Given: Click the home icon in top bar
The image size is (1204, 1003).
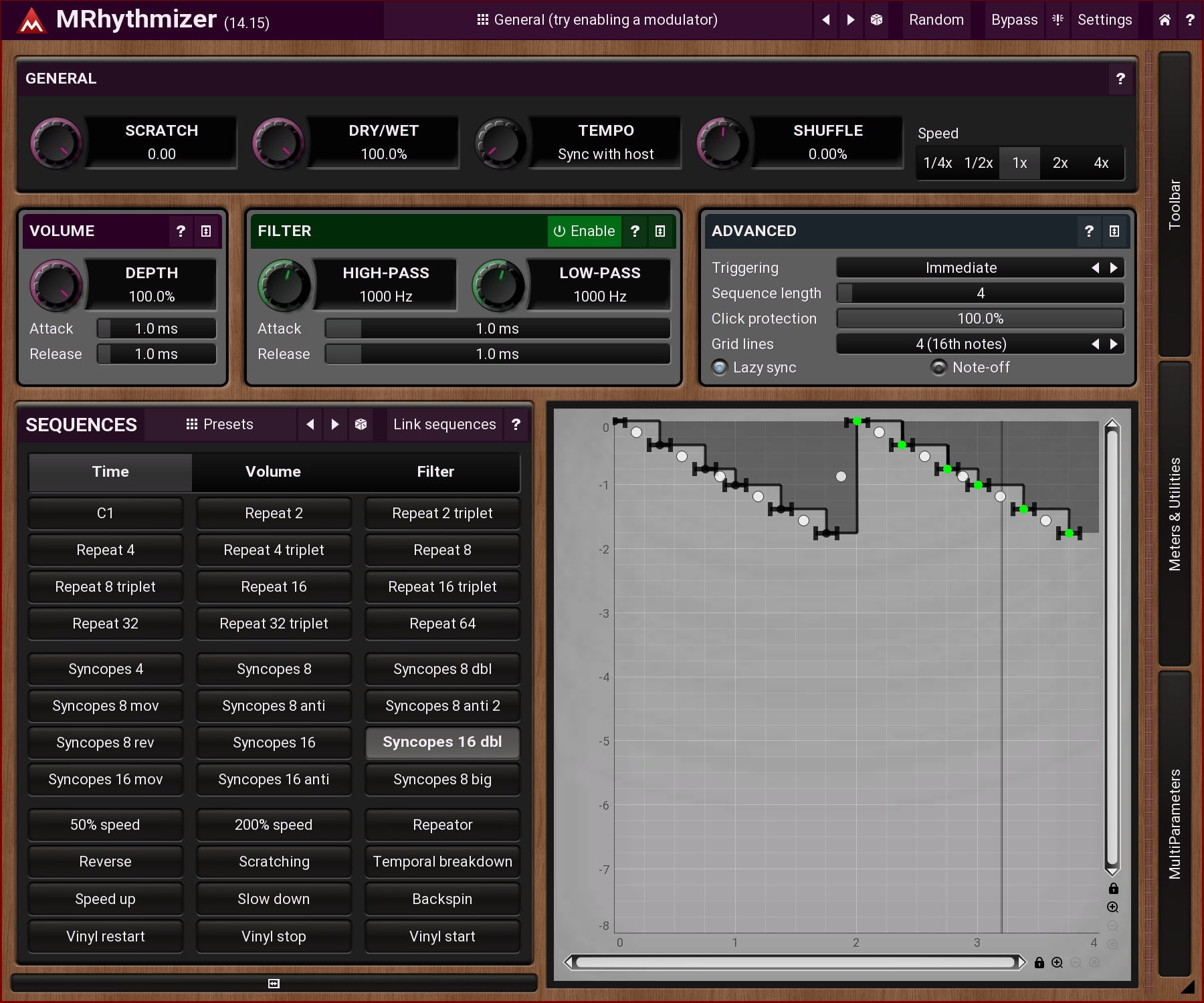Looking at the screenshot, I should [x=1165, y=20].
